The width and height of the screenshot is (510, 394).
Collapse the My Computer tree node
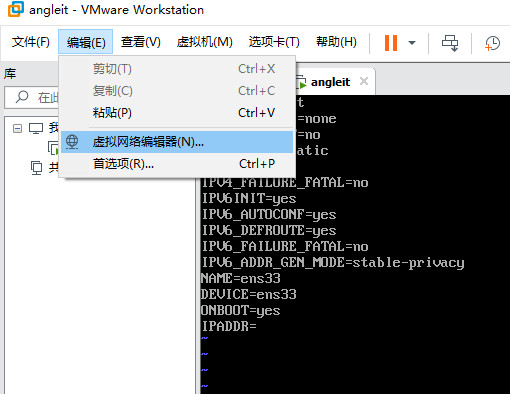click(x=17, y=128)
